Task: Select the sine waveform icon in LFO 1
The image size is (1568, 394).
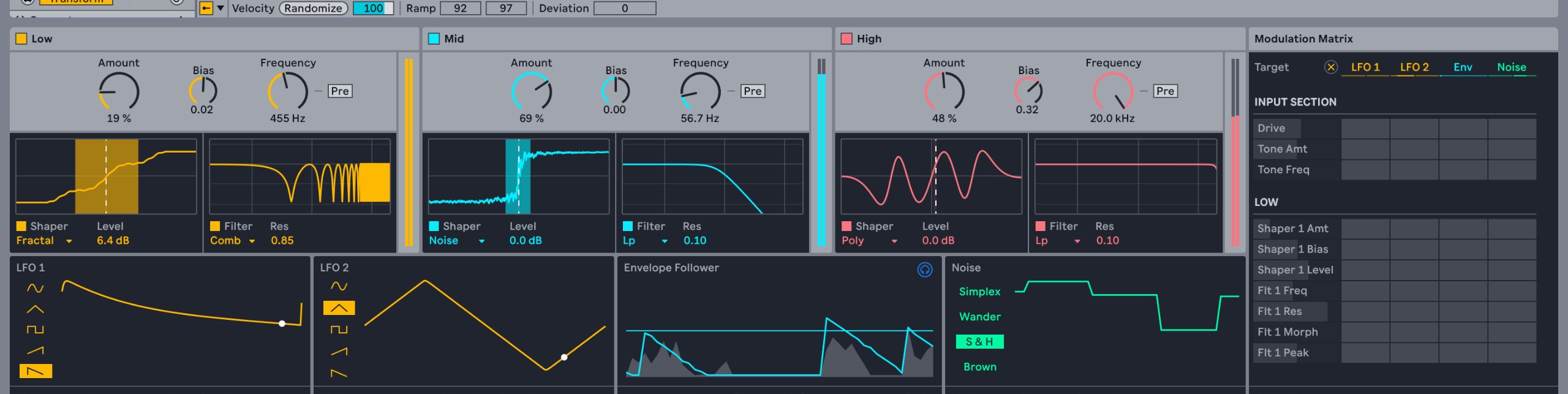Action: [36, 288]
